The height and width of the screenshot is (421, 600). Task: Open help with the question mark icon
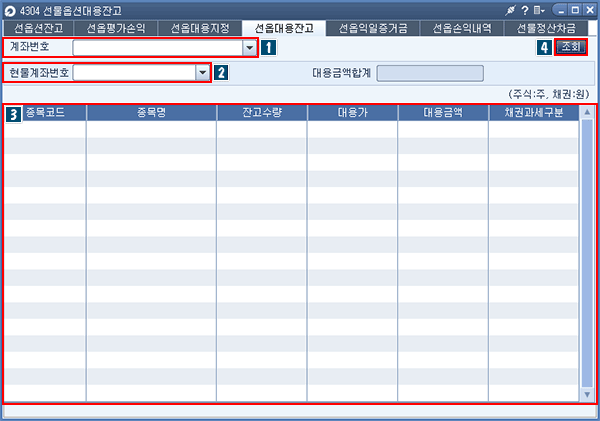click(x=525, y=9)
